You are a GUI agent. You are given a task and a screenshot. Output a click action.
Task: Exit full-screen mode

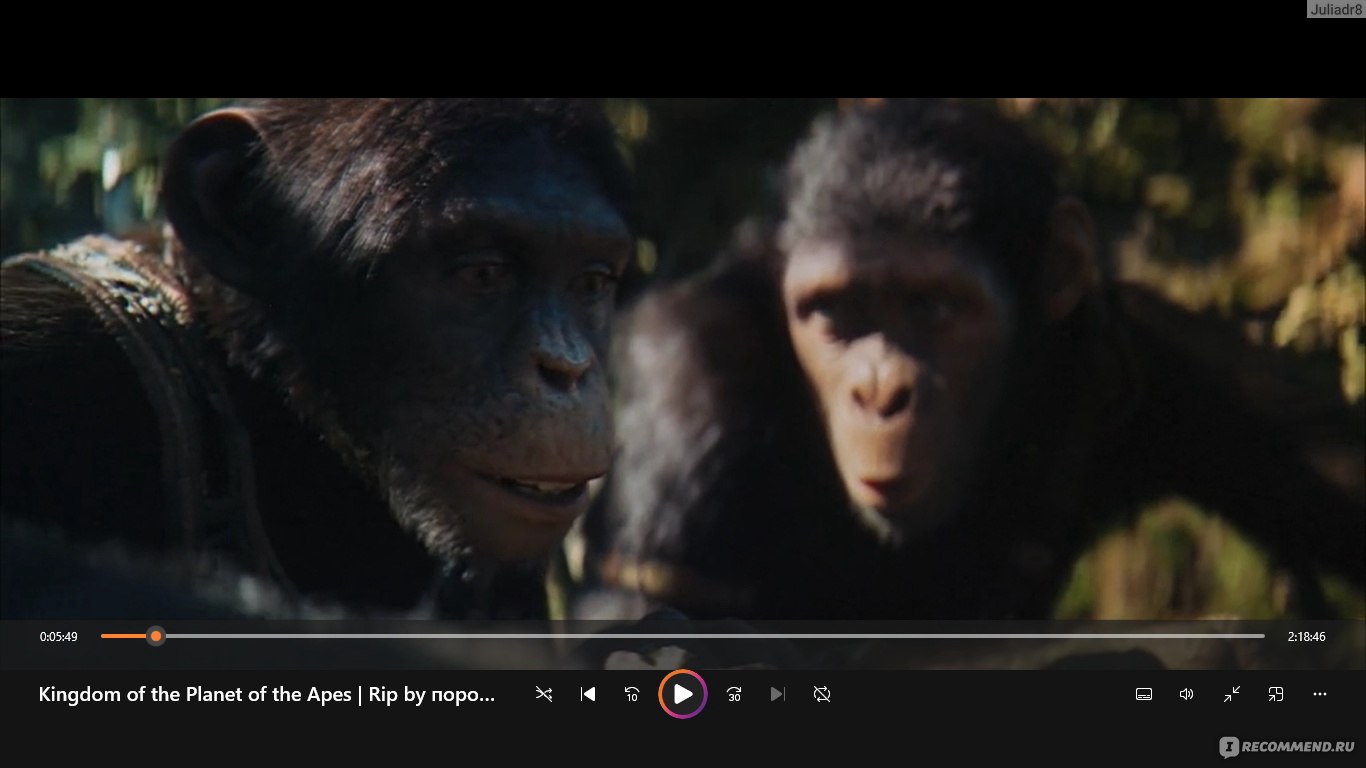click(1232, 694)
